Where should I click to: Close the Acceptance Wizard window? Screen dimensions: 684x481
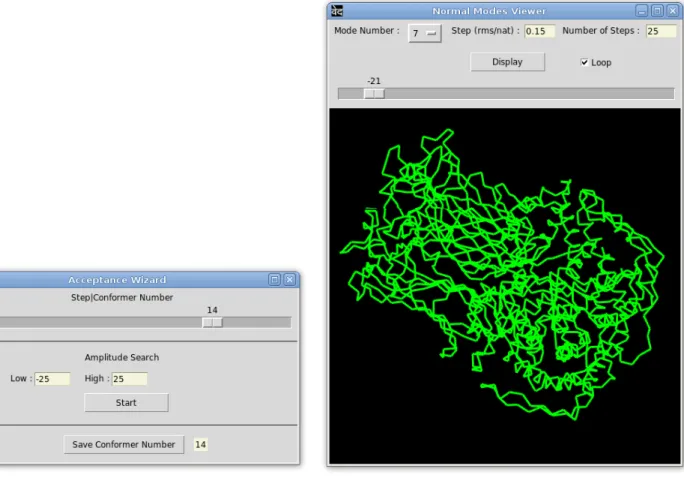pyautogui.click(x=290, y=280)
